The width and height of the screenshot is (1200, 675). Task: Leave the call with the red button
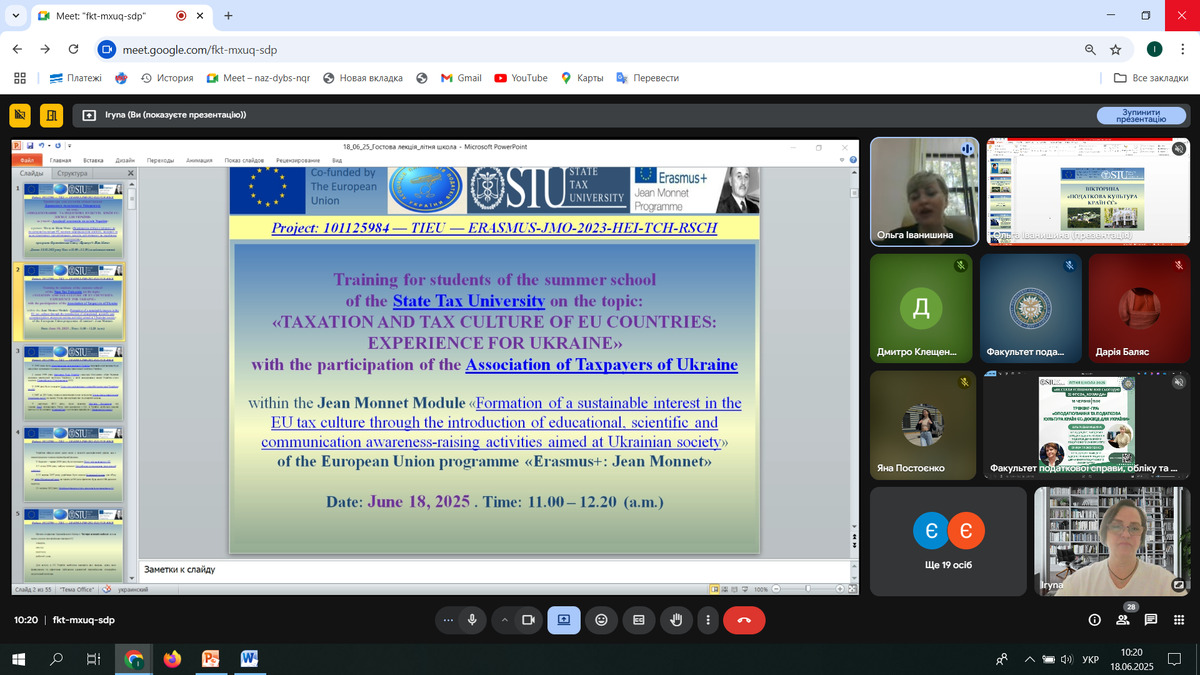point(744,620)
